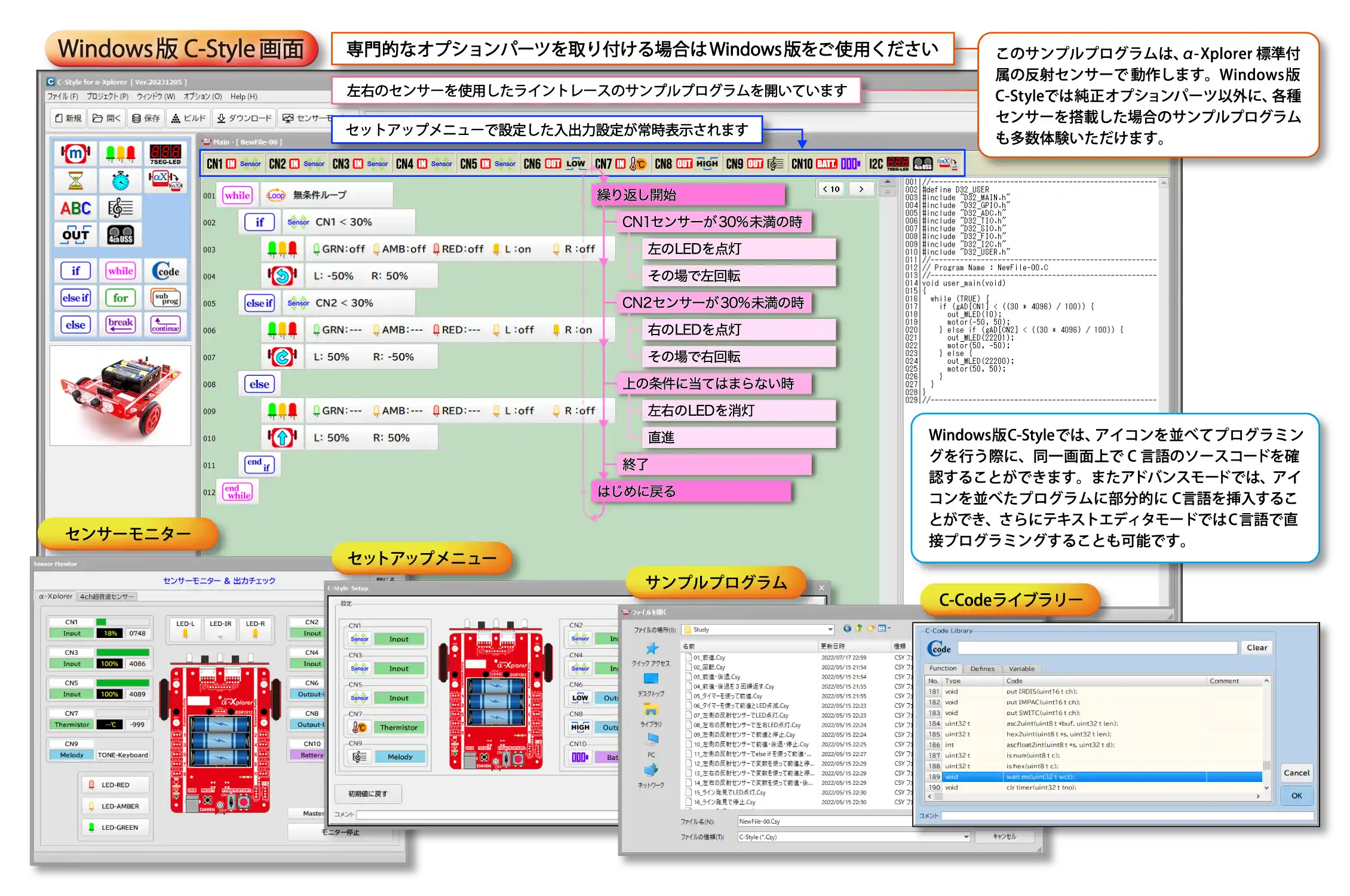Screen dimensions: 1350x896
Task: Click the C-Code Library vertical scrollbar
Action: (x=1266, y=735)
